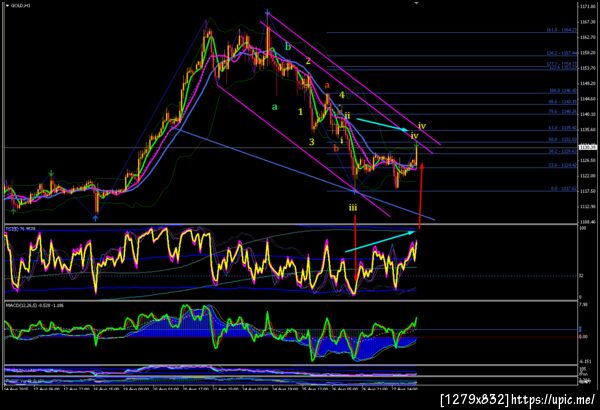Screen dimensions: 600x410
Task: Select the 1153.70 price axis label
Action: (588, 68)
